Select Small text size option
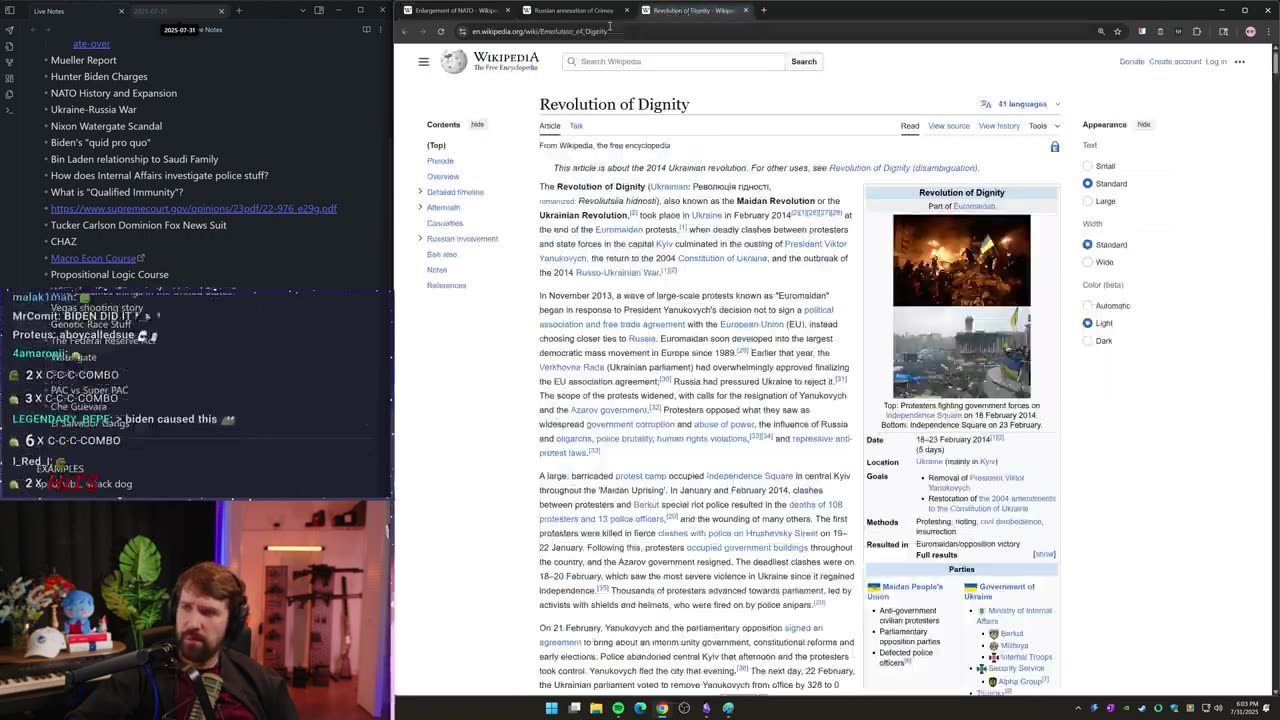The image size is (1280, 720). [x=1088, y=166]
